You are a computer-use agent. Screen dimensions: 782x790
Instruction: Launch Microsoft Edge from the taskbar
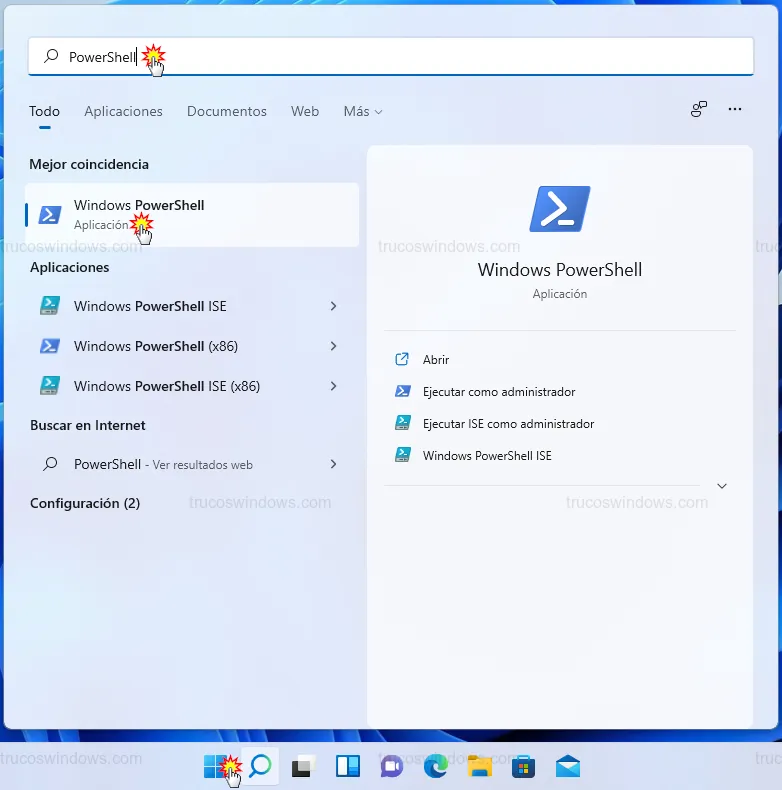tap(435, 767)
